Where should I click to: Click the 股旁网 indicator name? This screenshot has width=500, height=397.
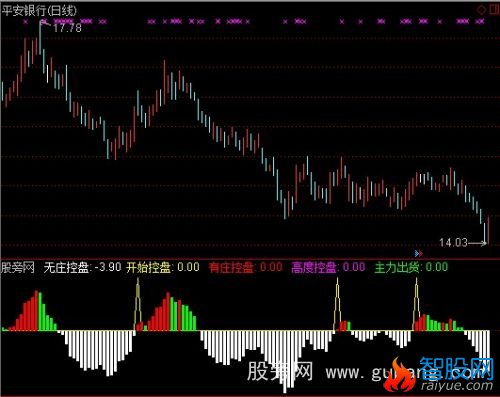pyautogui.click(x=18, y=267)
